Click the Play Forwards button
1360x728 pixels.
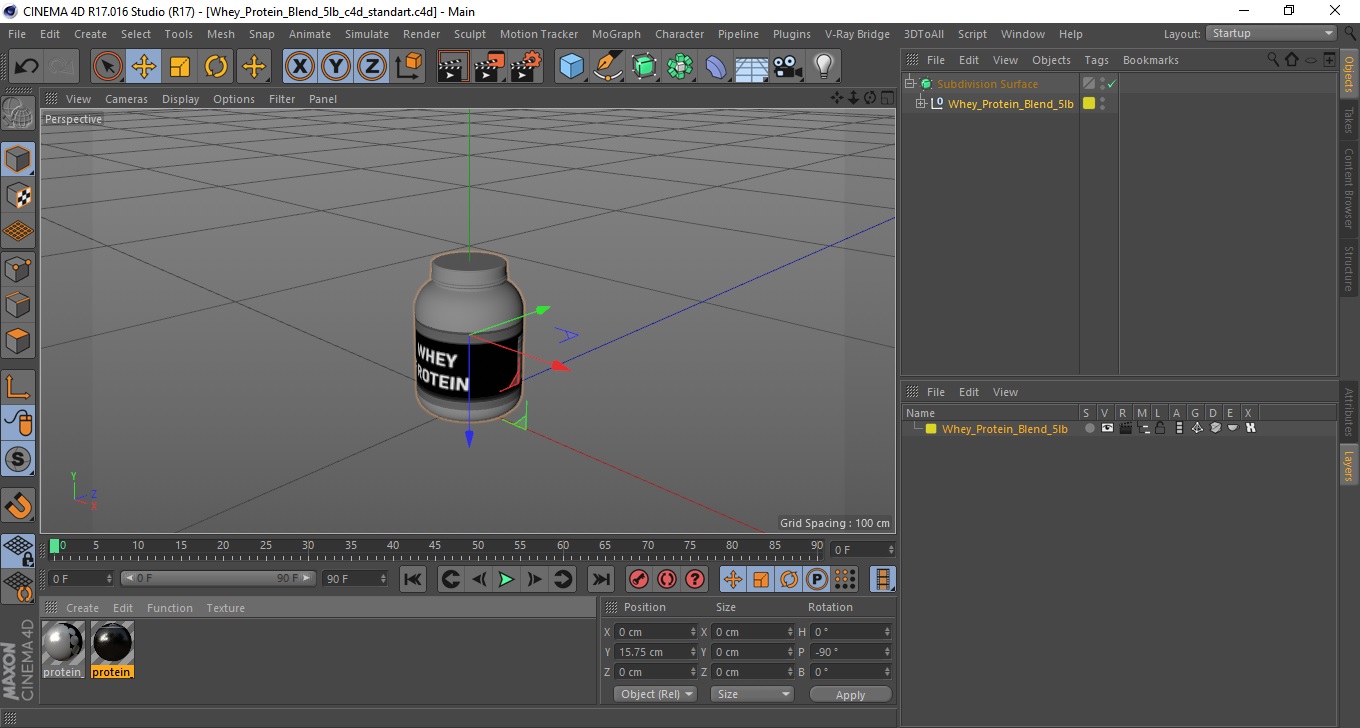point(506,579)
